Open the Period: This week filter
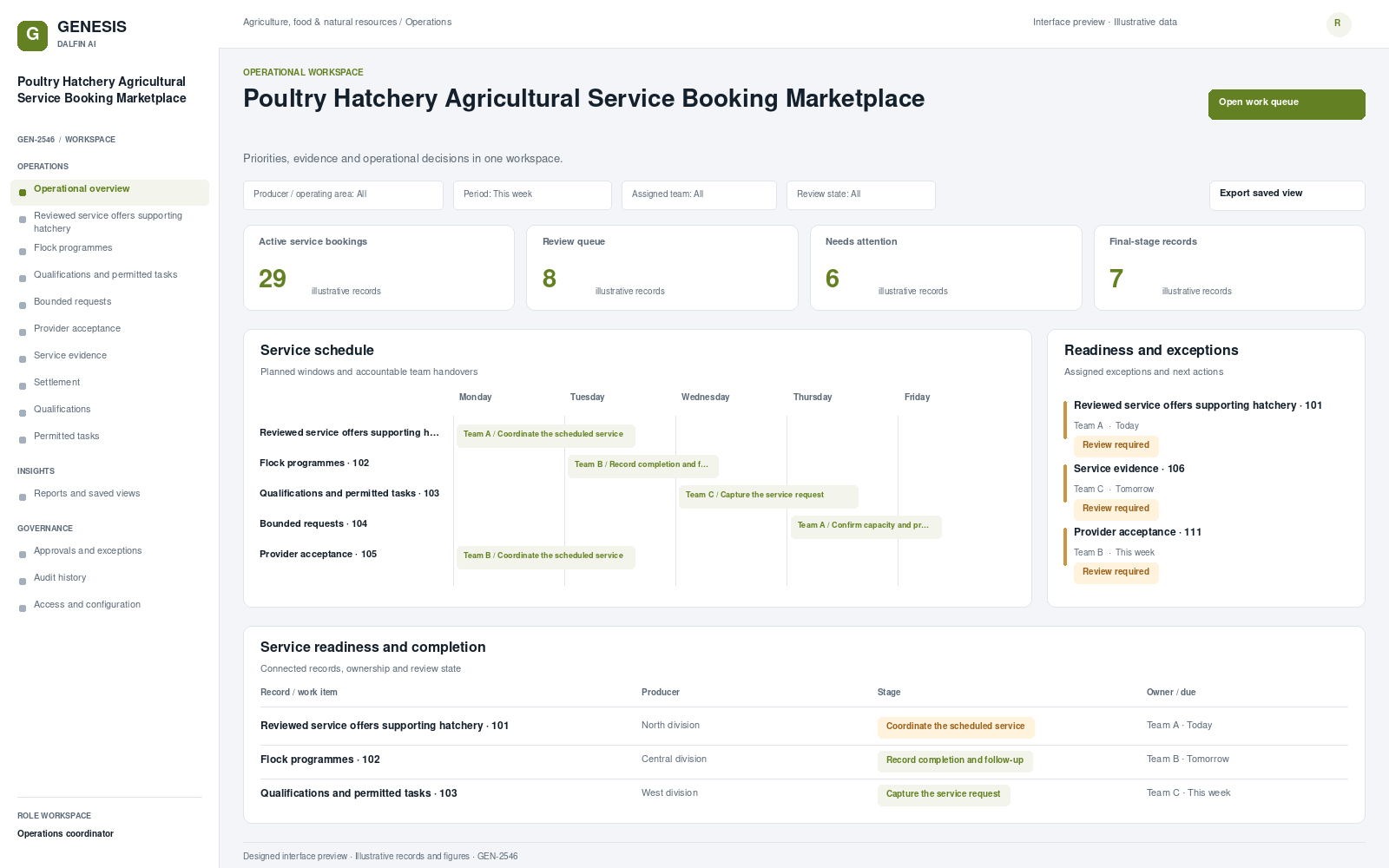The image size is (1389, 868). (532, 195)
